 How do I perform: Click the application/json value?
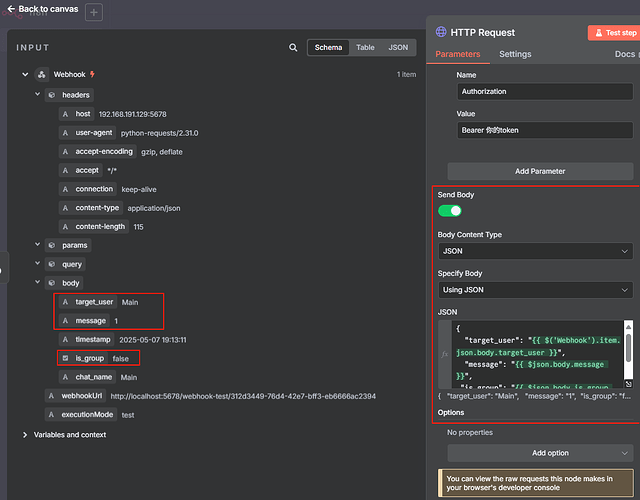point(154,208)
